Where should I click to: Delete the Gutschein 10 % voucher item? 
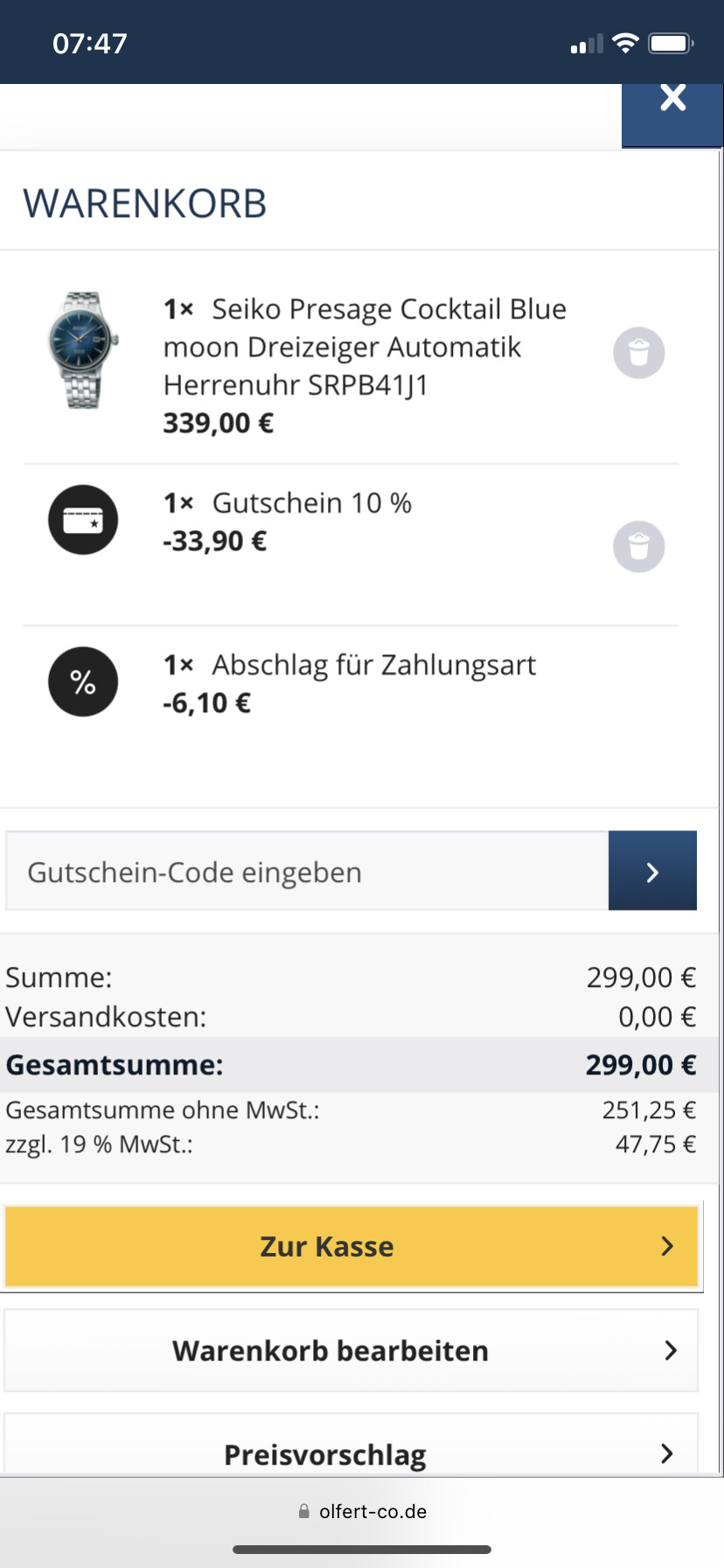coord(639,547)
